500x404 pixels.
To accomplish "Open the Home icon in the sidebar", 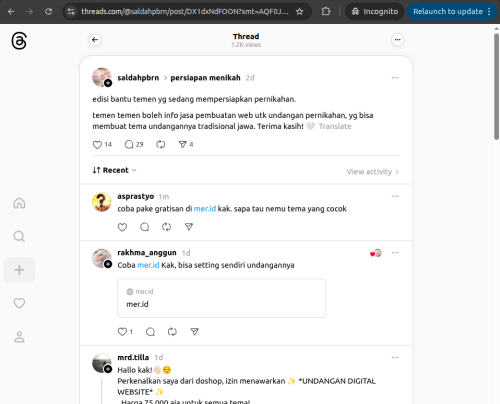I will pyautogui.click(x=19, y=203).
